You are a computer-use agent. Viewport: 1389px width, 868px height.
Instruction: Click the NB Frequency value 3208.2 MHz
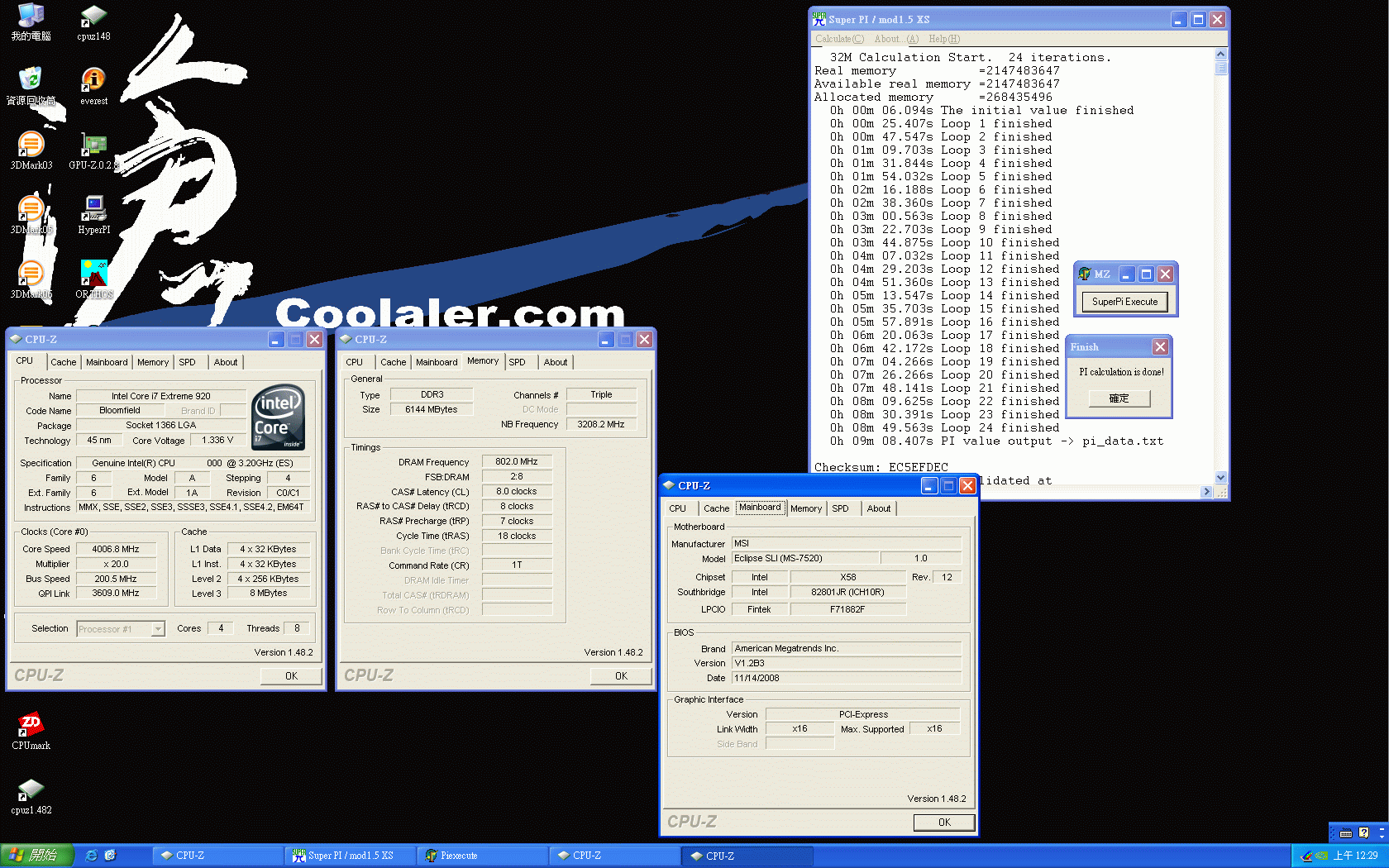click(601, 424)
